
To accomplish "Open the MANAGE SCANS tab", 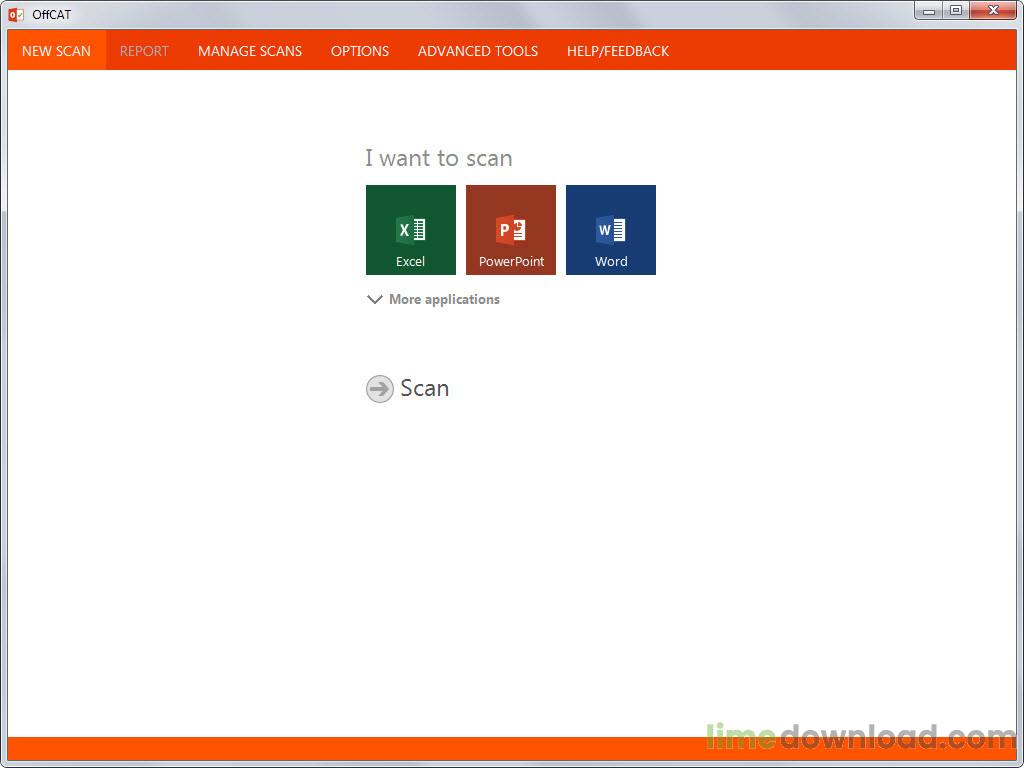I will click(250, 51).
